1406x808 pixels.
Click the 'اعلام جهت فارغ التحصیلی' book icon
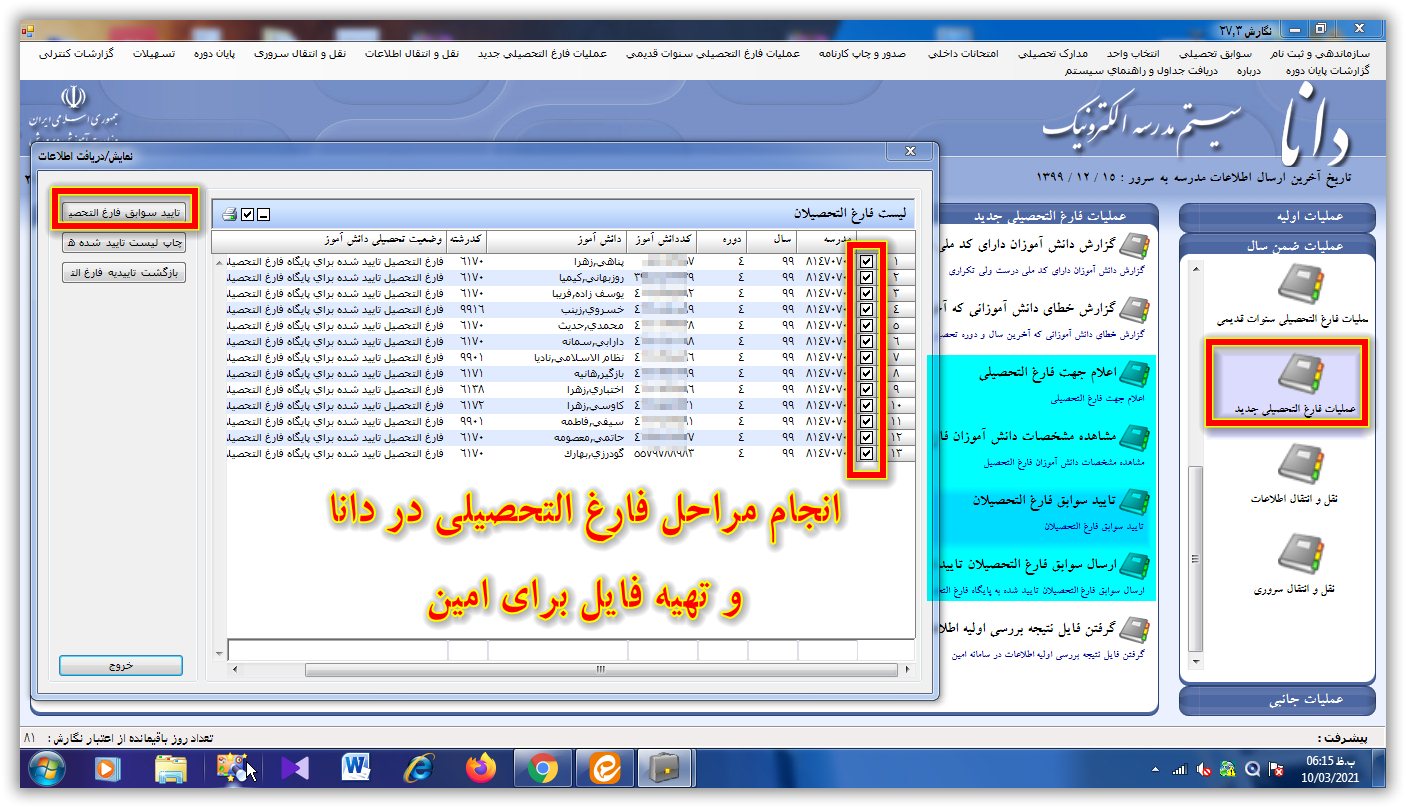(x=1133, y=373)
